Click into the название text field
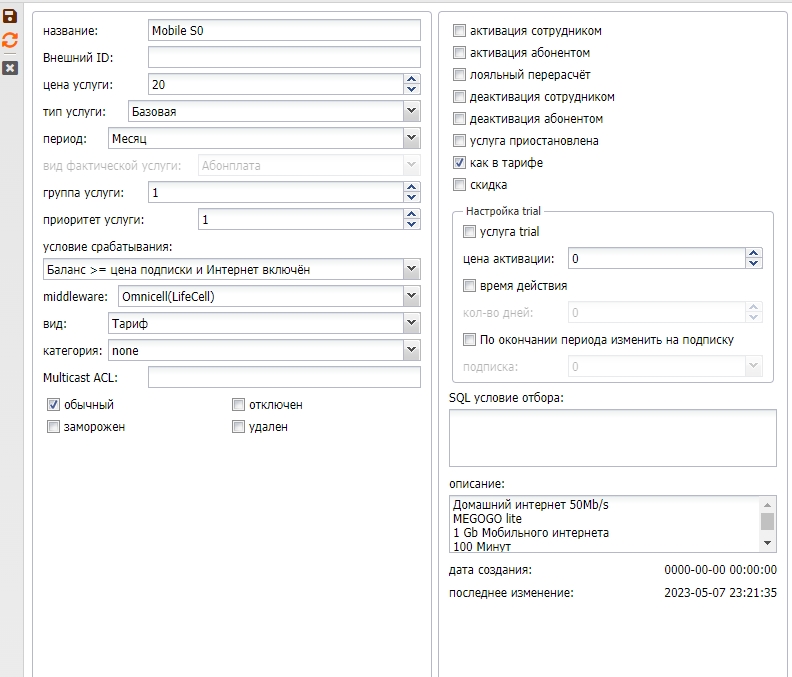This screenshot has height=677, width=792. point(283,31)
